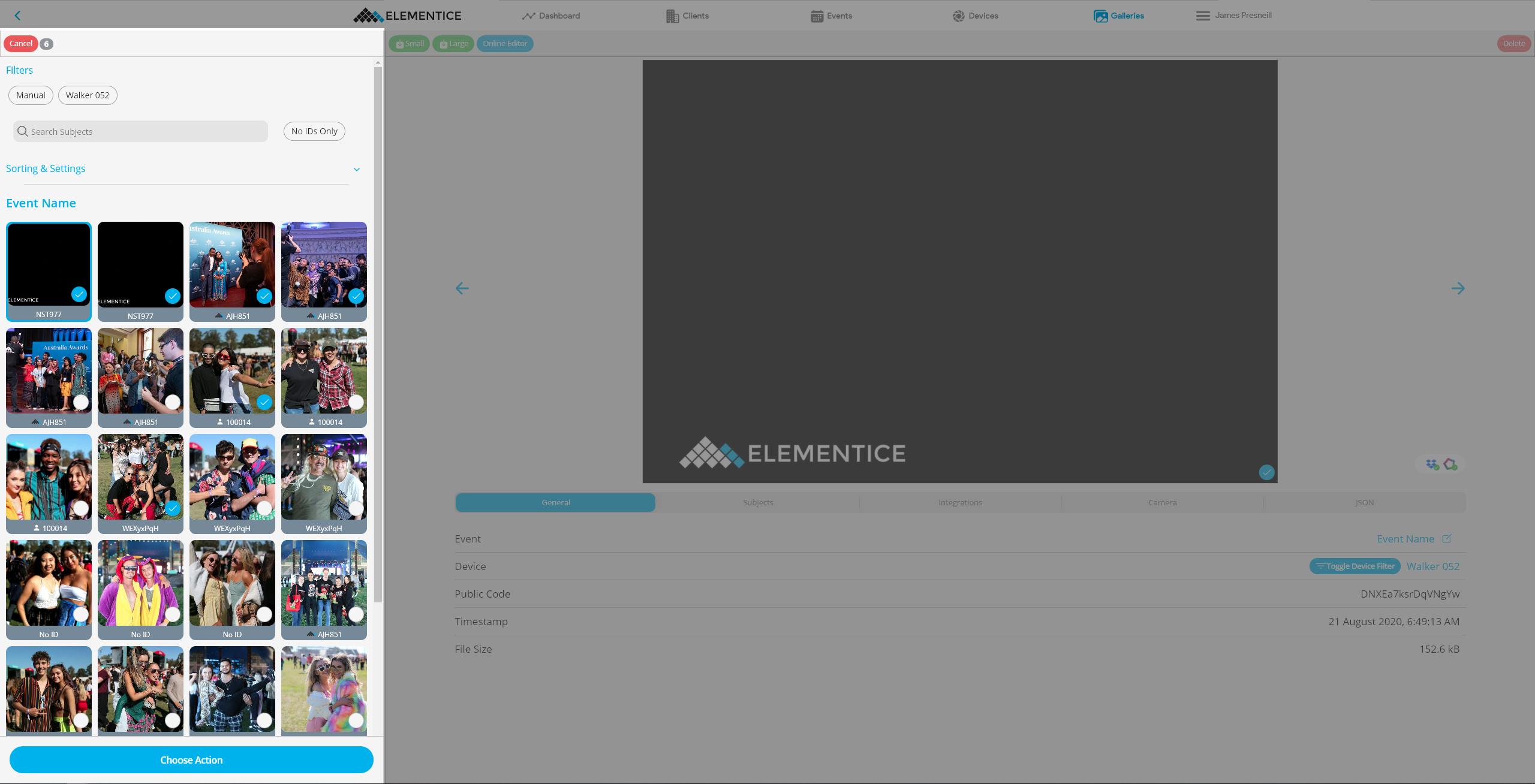Click the timestamp 21 August 2020, 6:49:13 AM
Screen dimensions: 1535x784
click(1393, 622)
